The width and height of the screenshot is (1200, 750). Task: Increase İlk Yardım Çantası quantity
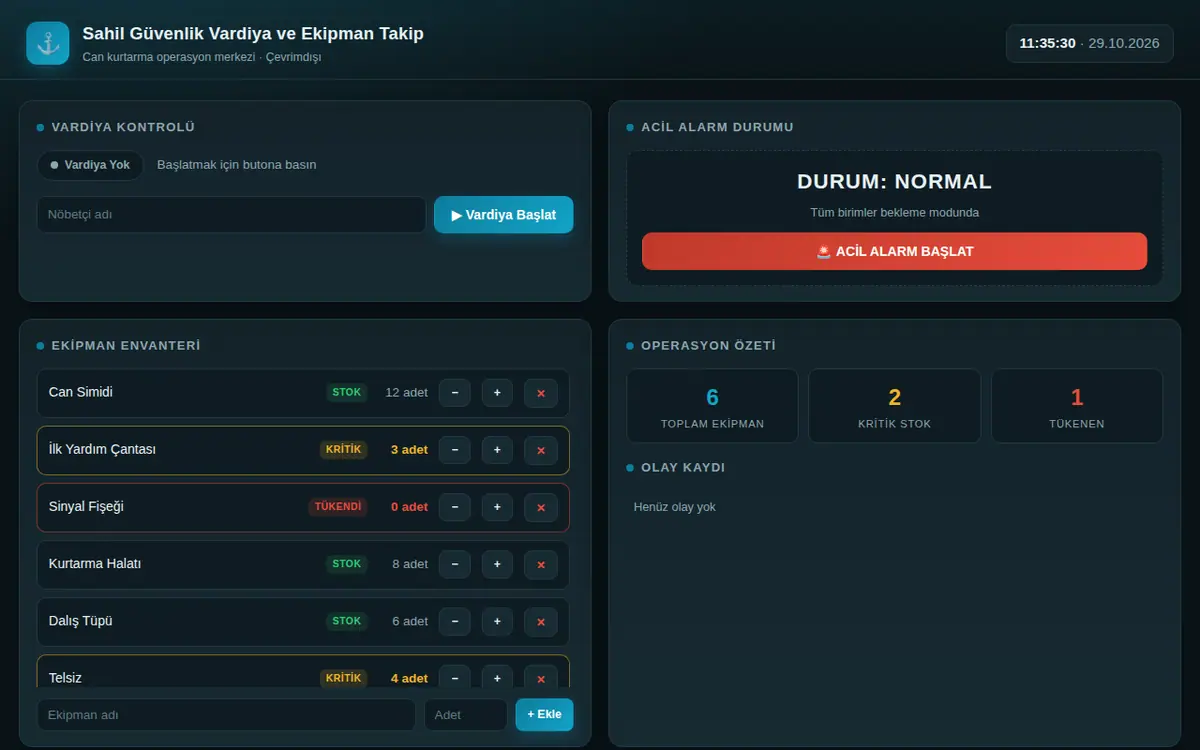[x=497, y=450]
